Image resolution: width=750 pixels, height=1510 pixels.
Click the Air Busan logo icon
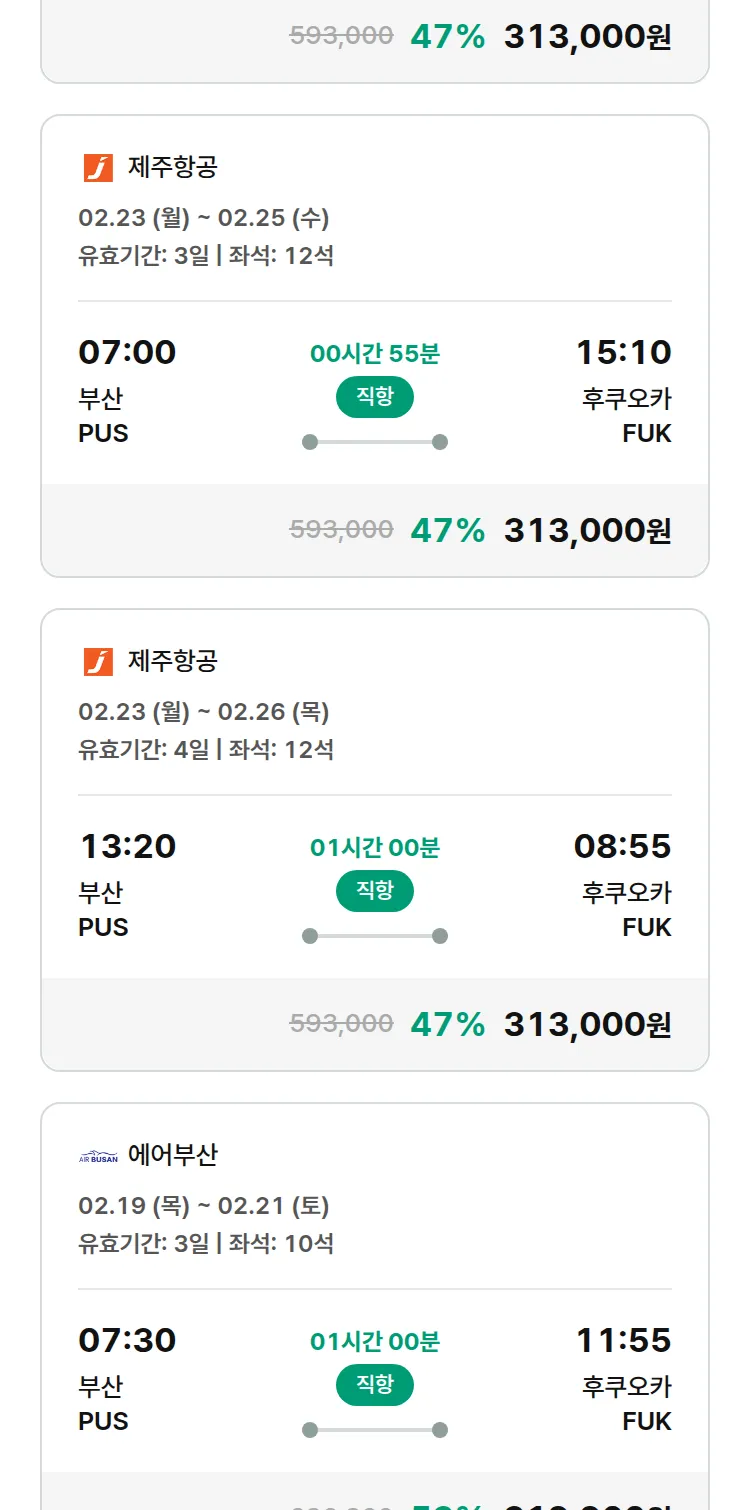98,1157
